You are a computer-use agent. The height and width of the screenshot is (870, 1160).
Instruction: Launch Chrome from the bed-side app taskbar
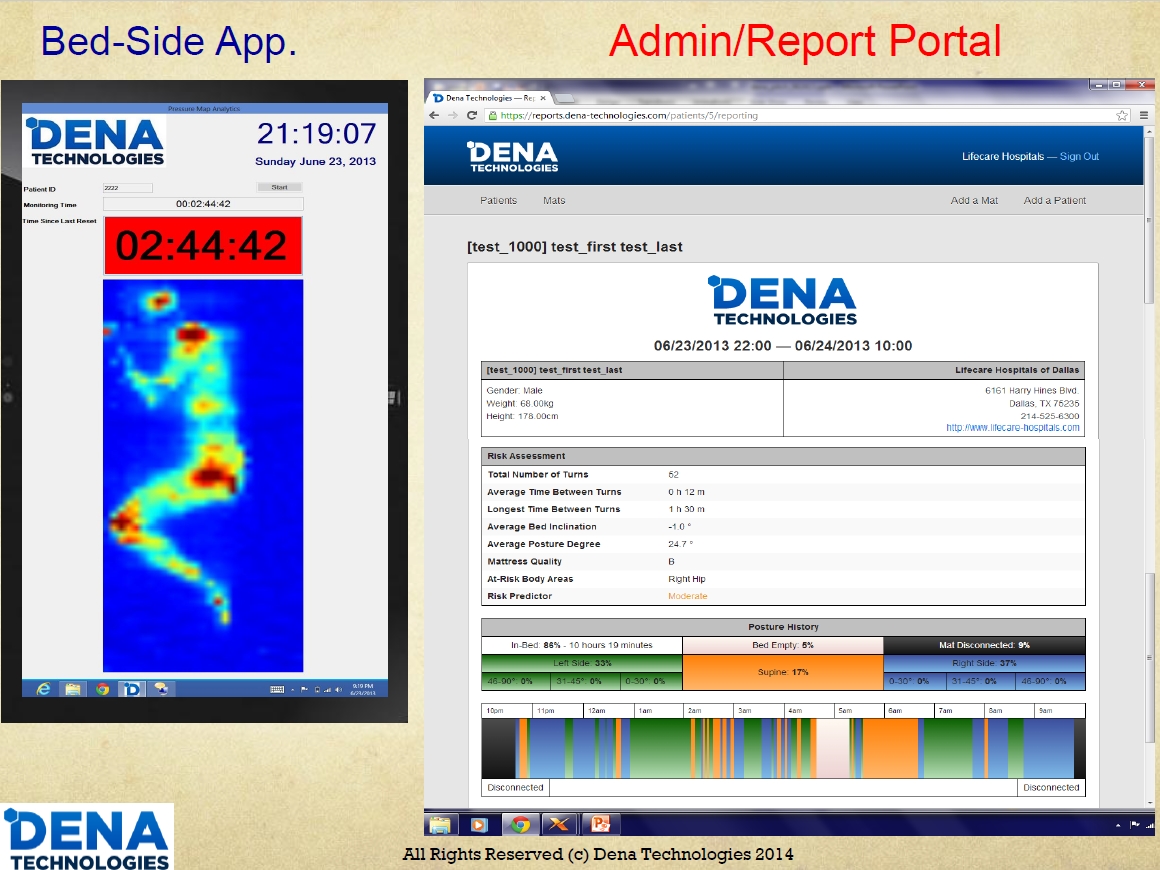pyautogui.click(x=102, y=689)
